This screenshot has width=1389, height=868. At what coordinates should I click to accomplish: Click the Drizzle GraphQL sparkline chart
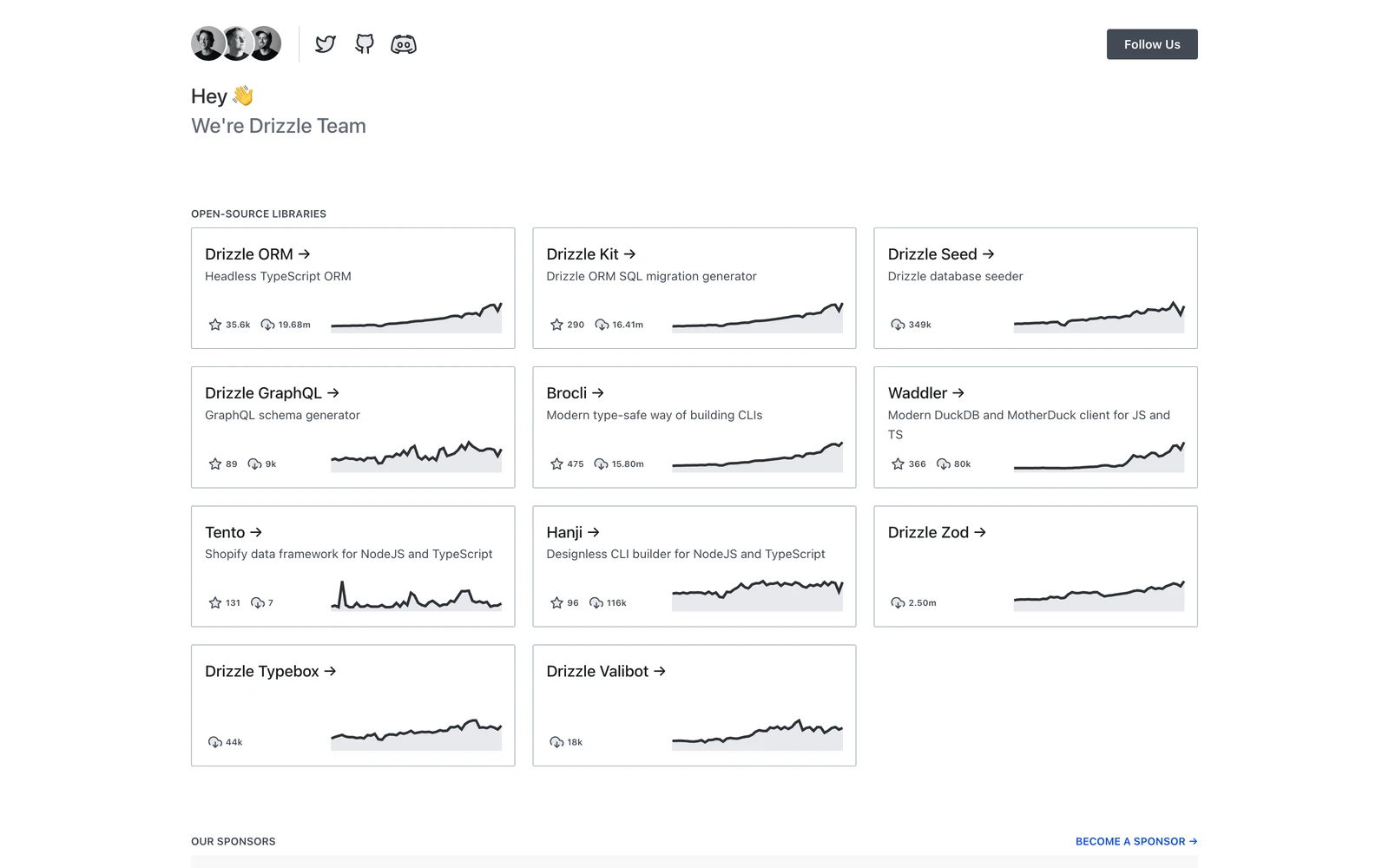[x=416, y=456]
